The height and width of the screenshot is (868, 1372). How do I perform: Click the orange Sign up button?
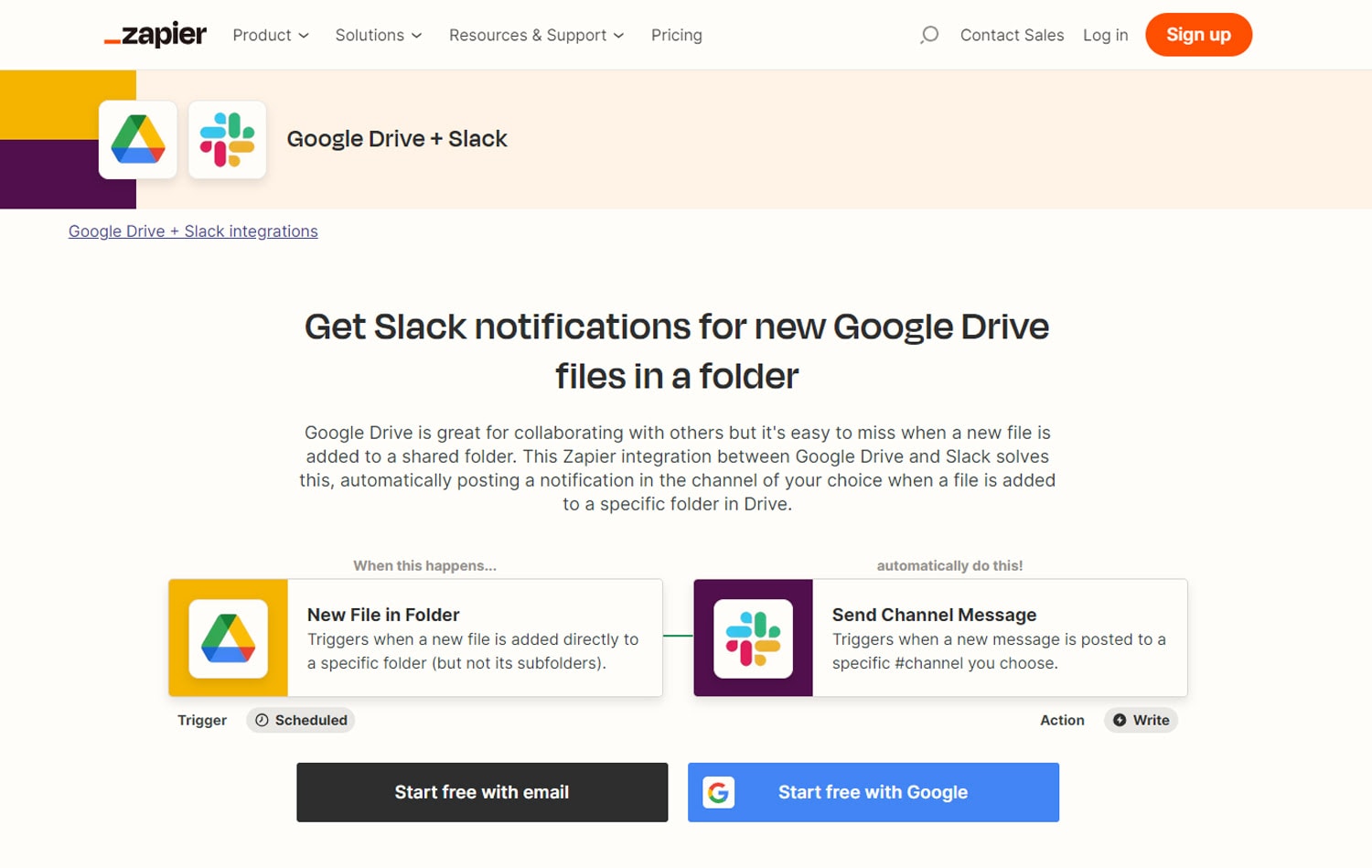pyautogui.click(x=1198, y=35)
